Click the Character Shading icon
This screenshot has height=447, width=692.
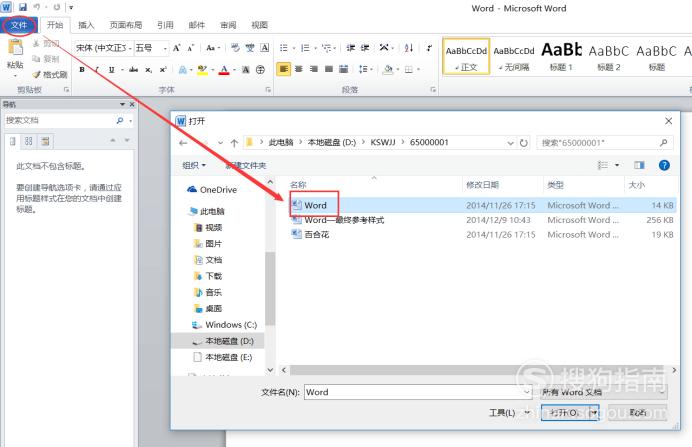pos(246,69)
